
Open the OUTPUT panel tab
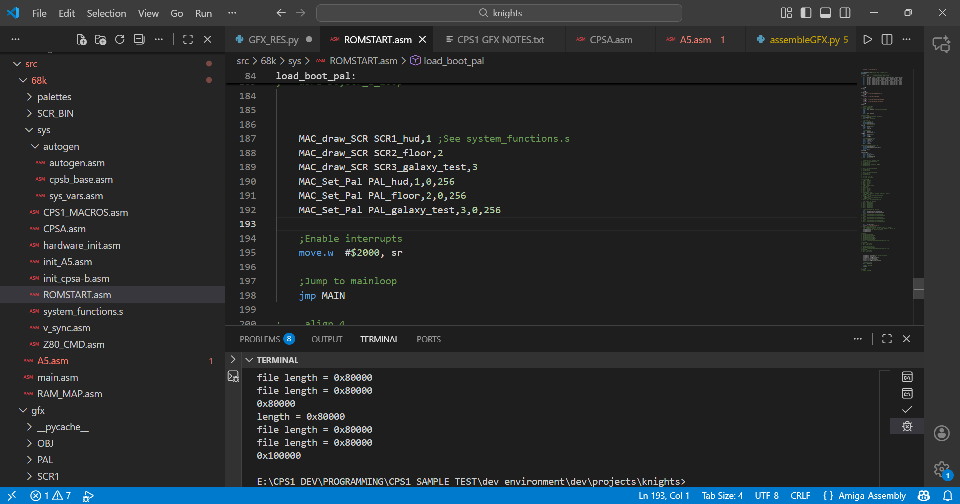(327, 339)
